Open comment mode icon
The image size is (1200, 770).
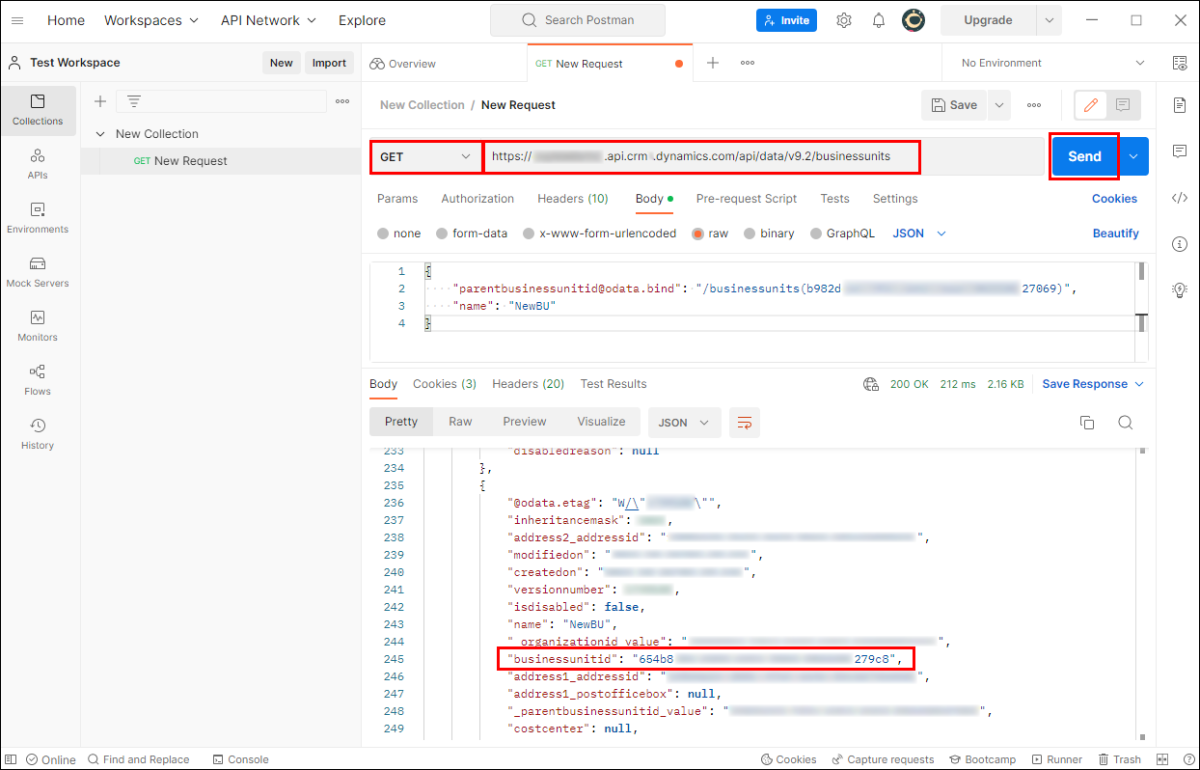point(1123,105)
